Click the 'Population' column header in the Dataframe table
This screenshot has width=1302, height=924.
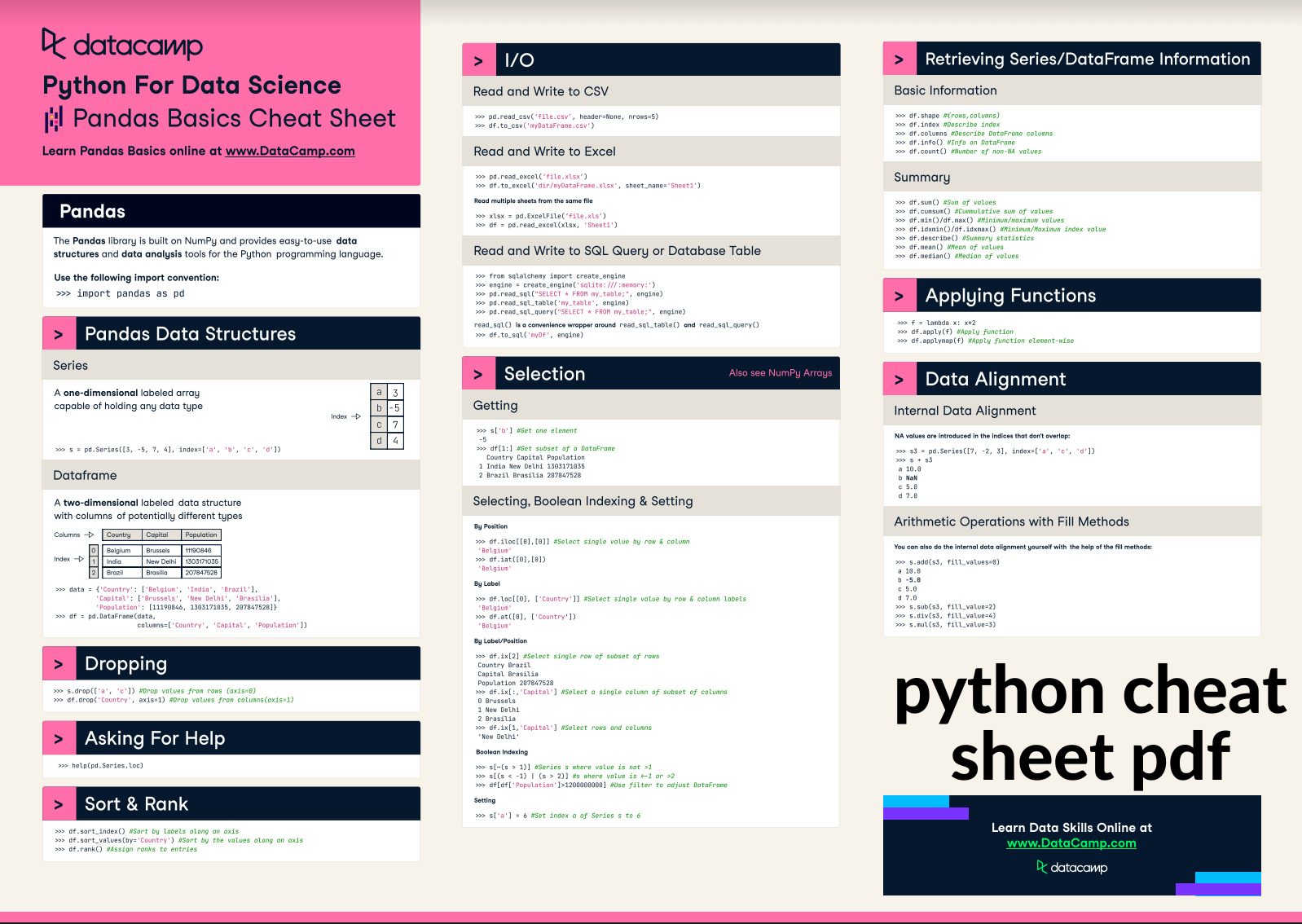click(201, 535)
